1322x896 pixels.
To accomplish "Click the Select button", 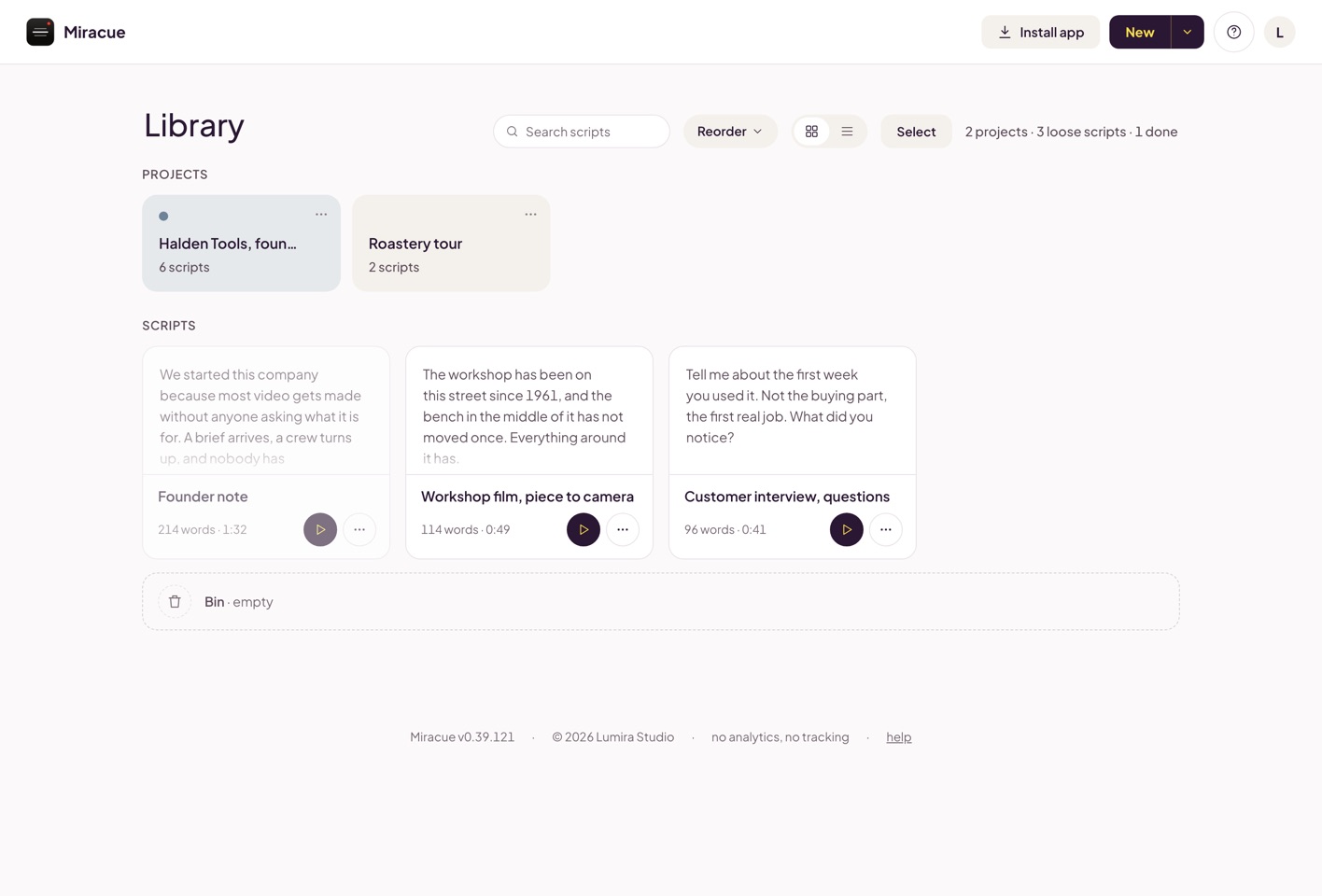I will 916,132.
